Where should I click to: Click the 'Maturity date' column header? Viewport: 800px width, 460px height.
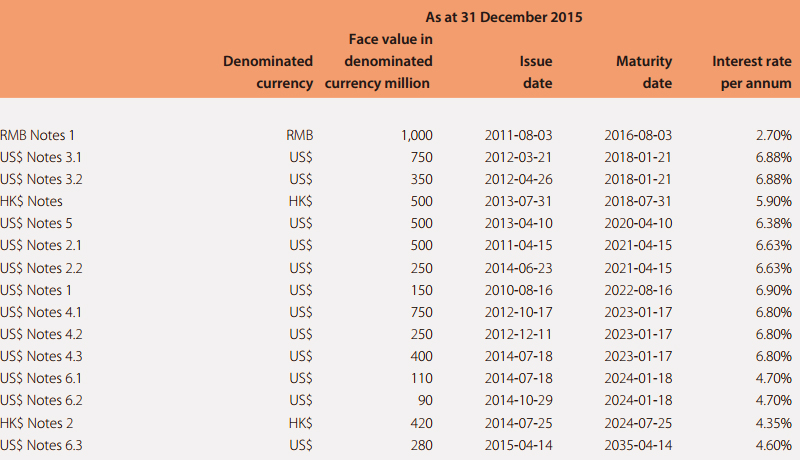pyautogui.click(x=644, y=72)
